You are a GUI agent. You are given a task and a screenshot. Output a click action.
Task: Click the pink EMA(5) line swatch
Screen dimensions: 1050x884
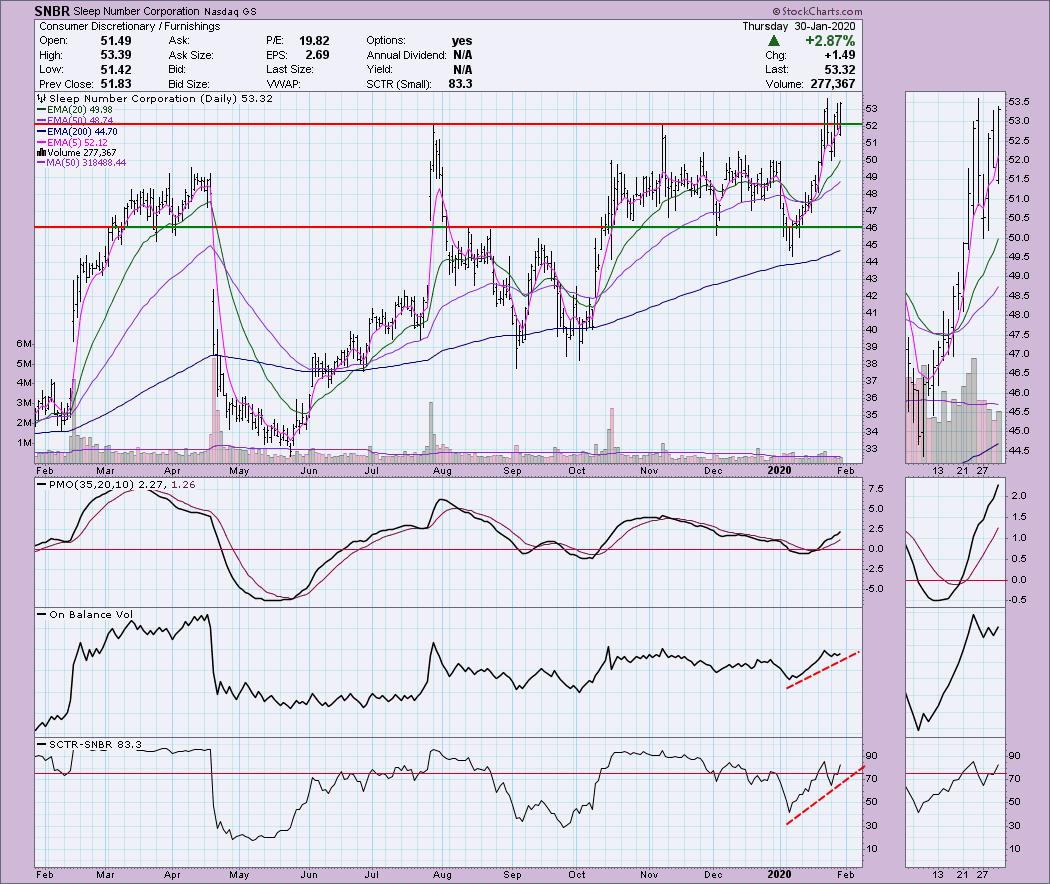(x=41, y=143)
